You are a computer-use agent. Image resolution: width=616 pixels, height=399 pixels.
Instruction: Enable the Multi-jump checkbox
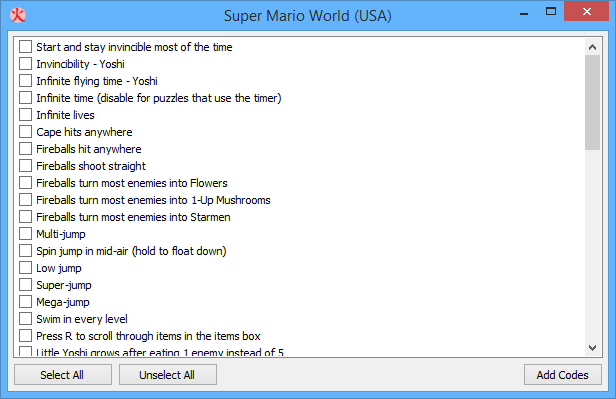26,234
